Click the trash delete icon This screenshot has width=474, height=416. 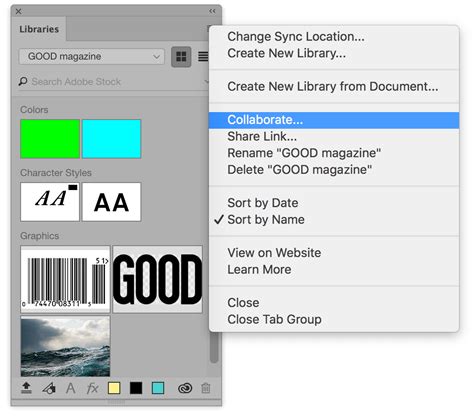click(206, 388)
